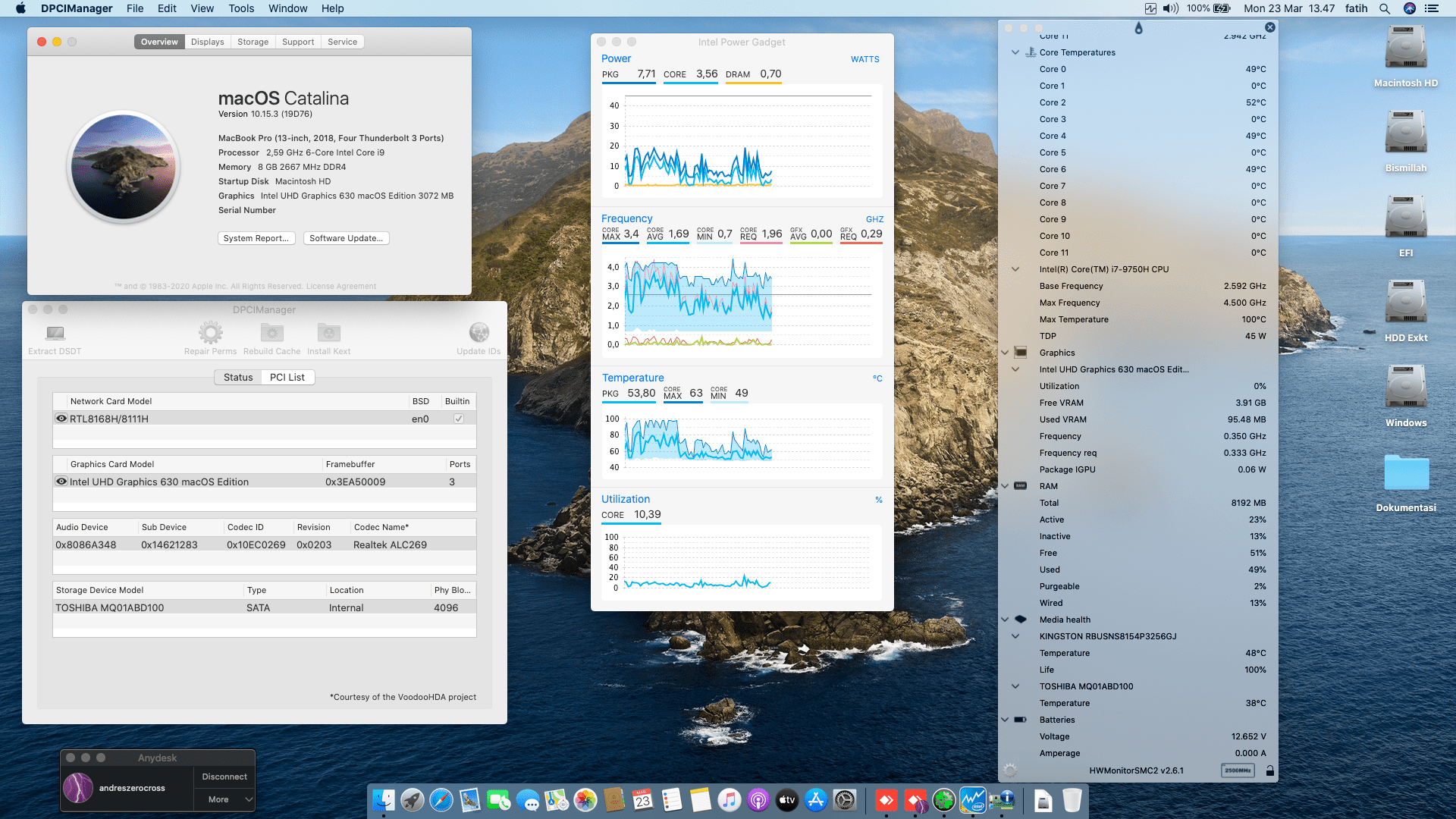
Task: Adjust the 2500MHz fan speed control
Action: coord(1237,770)
